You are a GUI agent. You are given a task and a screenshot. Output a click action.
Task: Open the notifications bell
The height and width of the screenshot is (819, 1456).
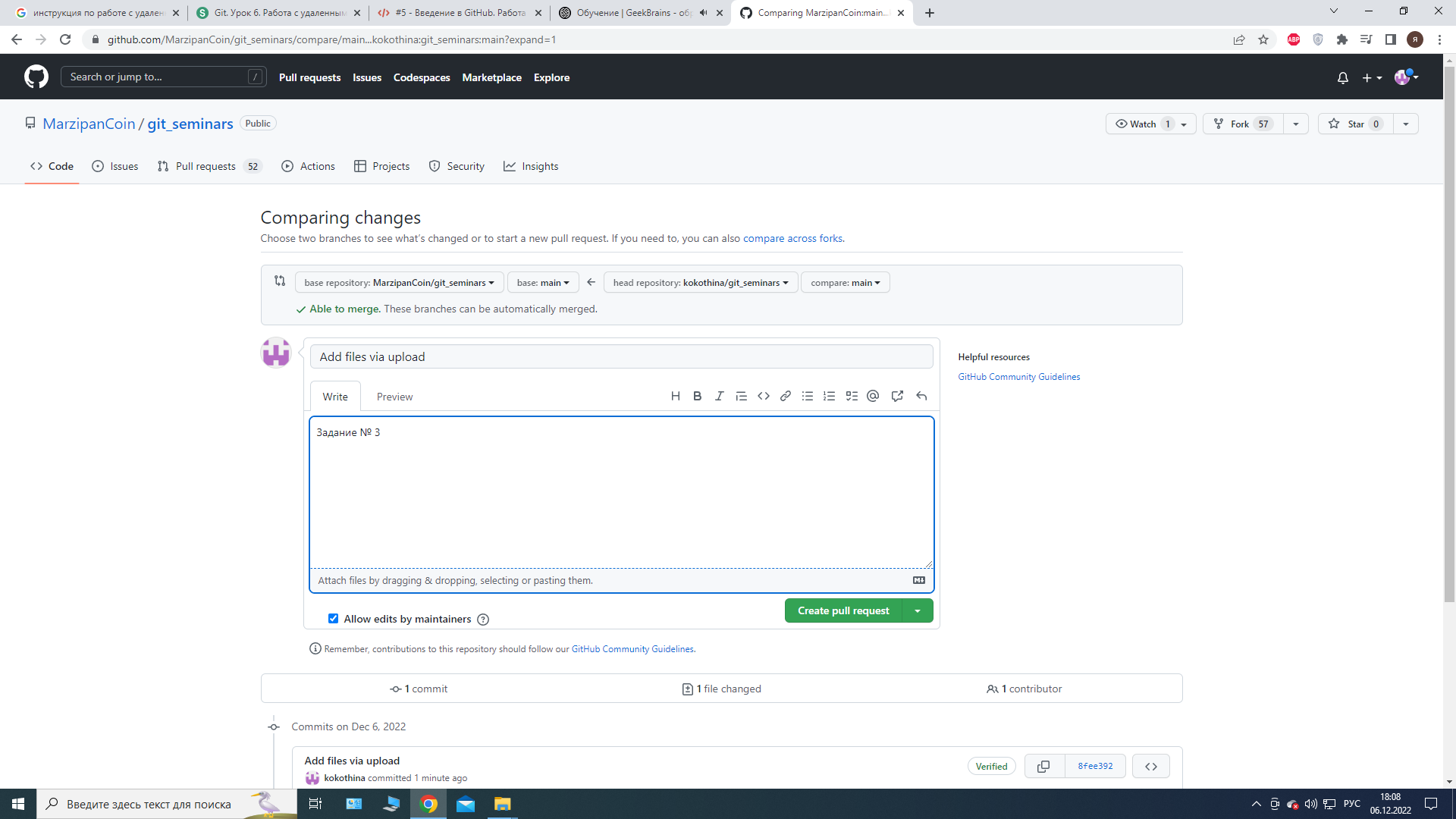1342,77
